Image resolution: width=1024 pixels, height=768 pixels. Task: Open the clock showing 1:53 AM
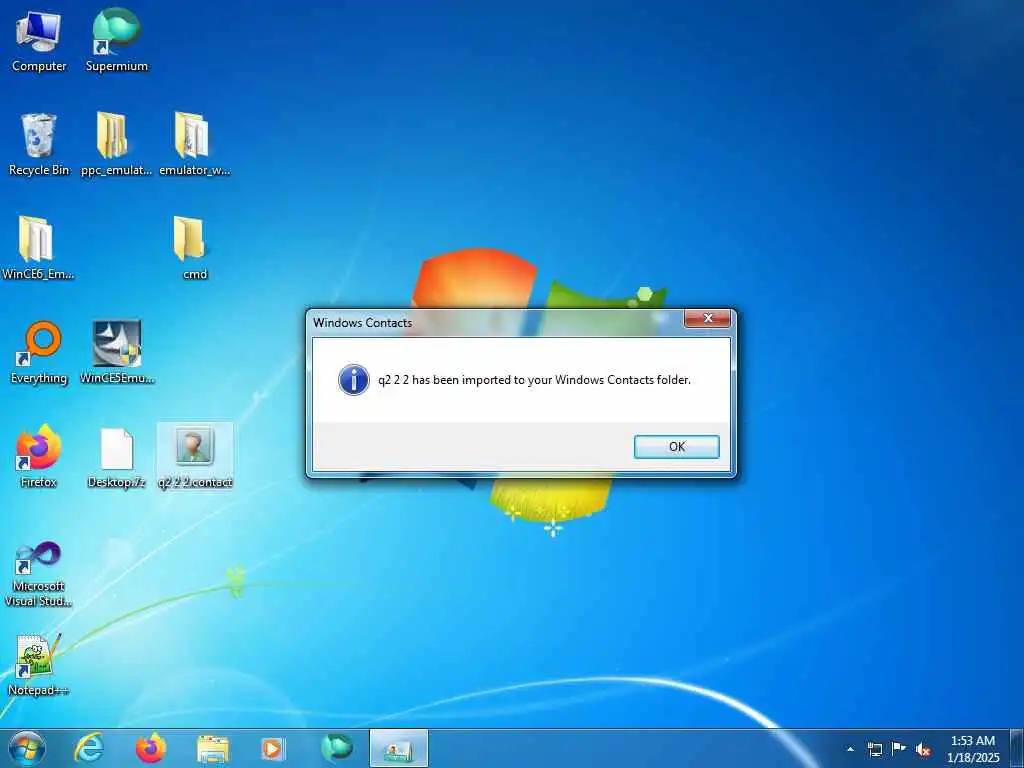tap(973, 749)
